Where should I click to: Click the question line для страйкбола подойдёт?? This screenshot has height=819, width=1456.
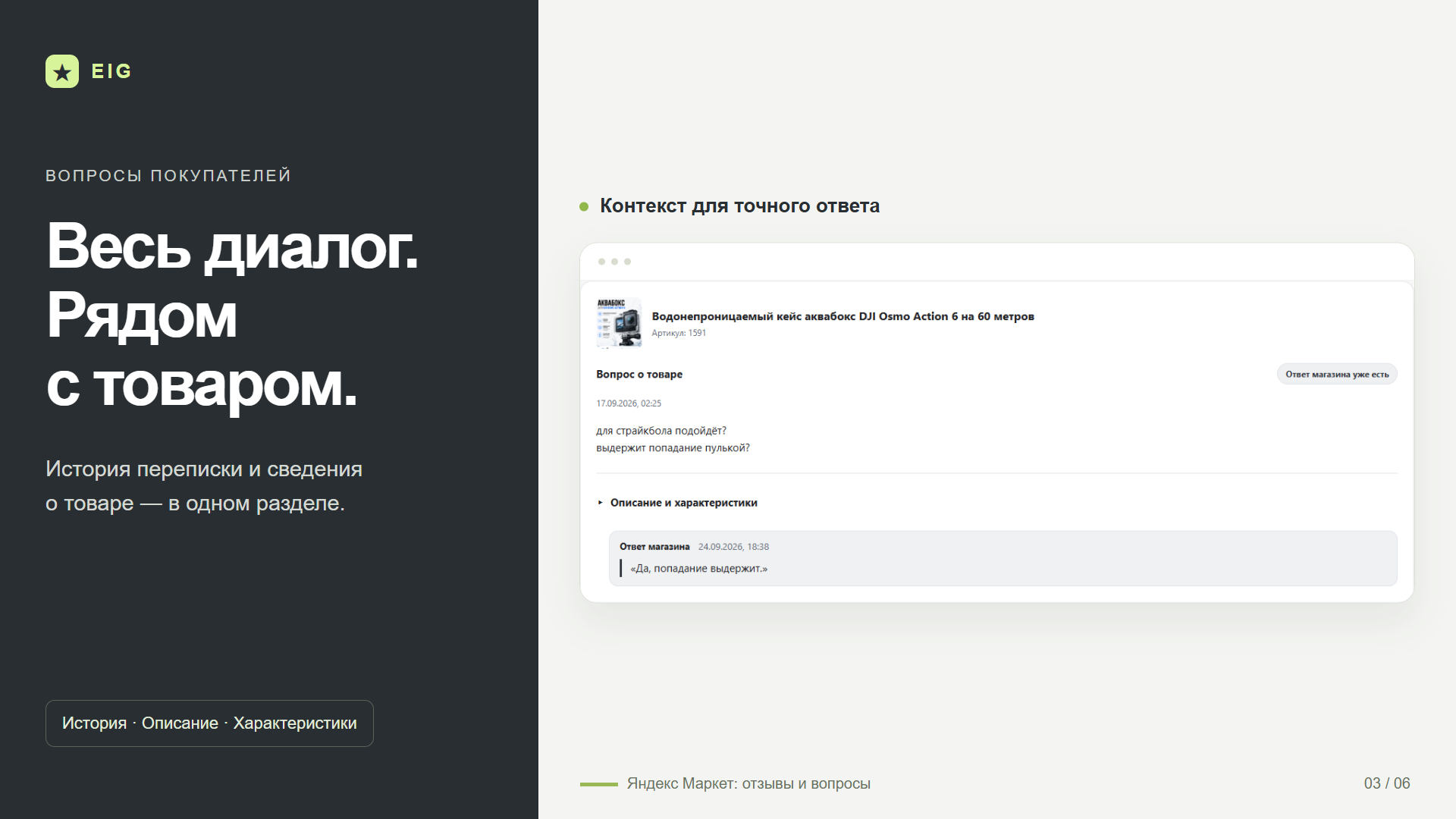click(x=661, y=431)
